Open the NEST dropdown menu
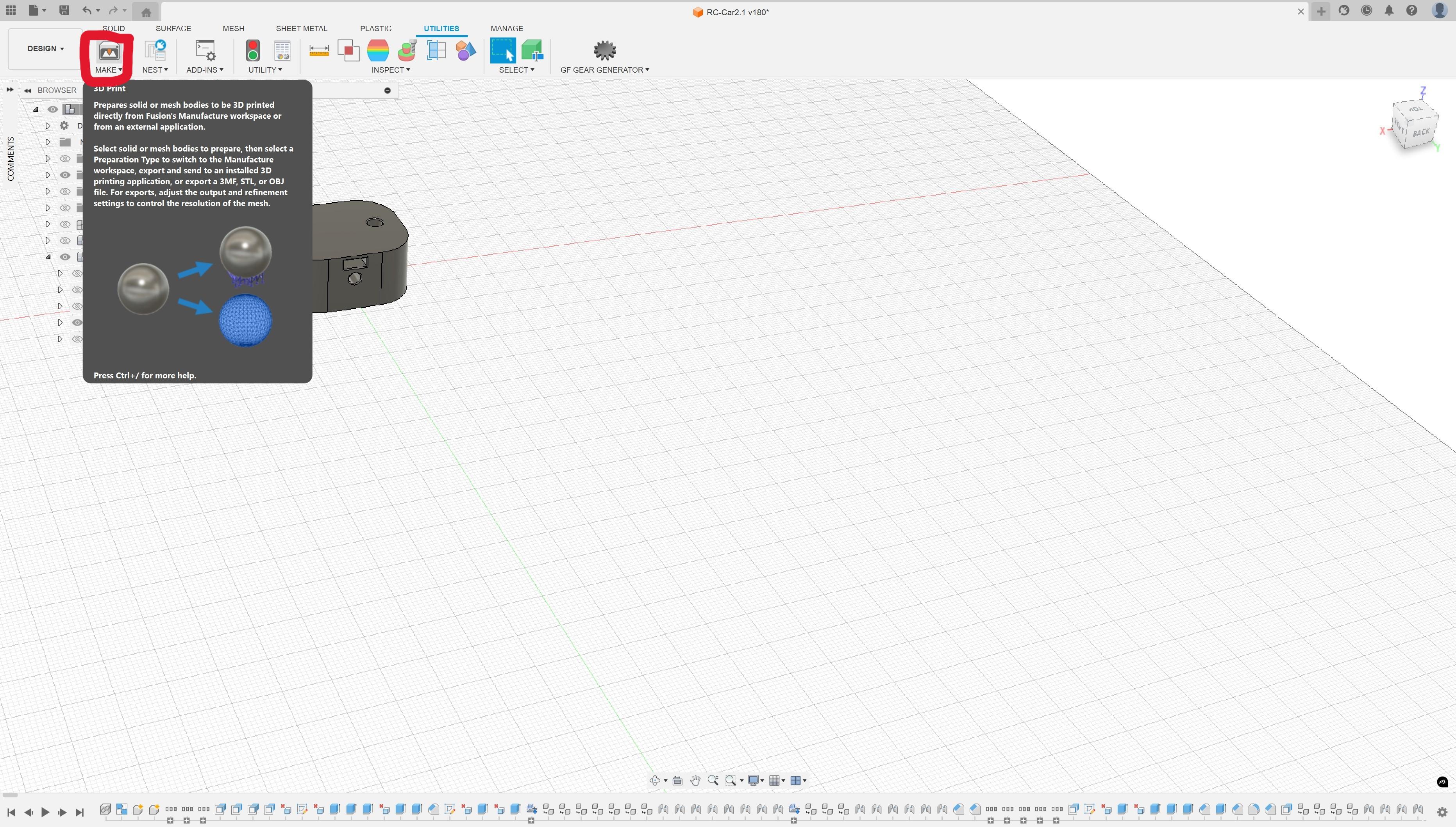Screen dimensions: 1456x827 pyautogui.click(x=155, y=70)
